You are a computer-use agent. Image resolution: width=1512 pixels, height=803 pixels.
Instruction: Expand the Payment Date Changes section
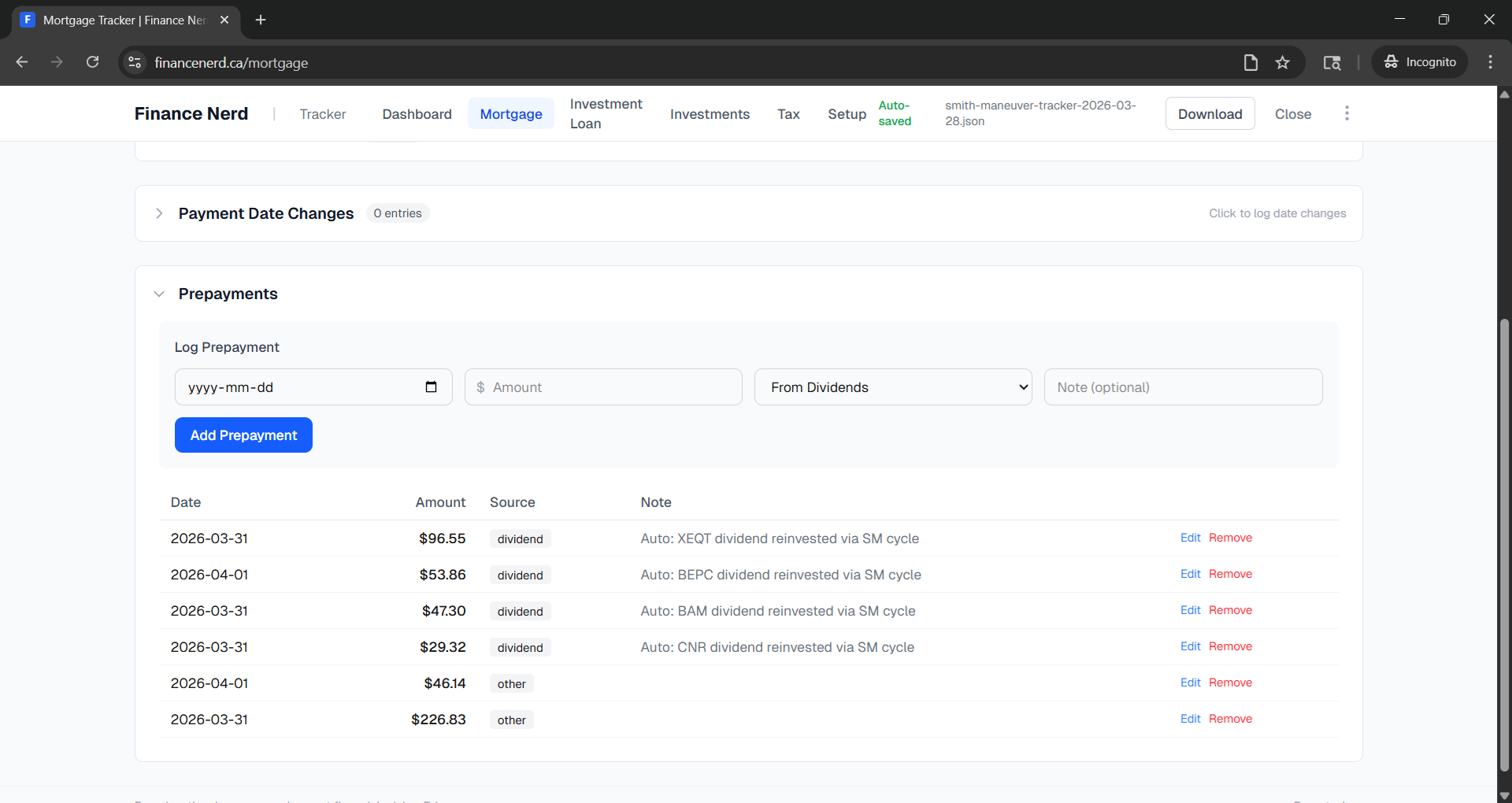[x=160, y=213]
